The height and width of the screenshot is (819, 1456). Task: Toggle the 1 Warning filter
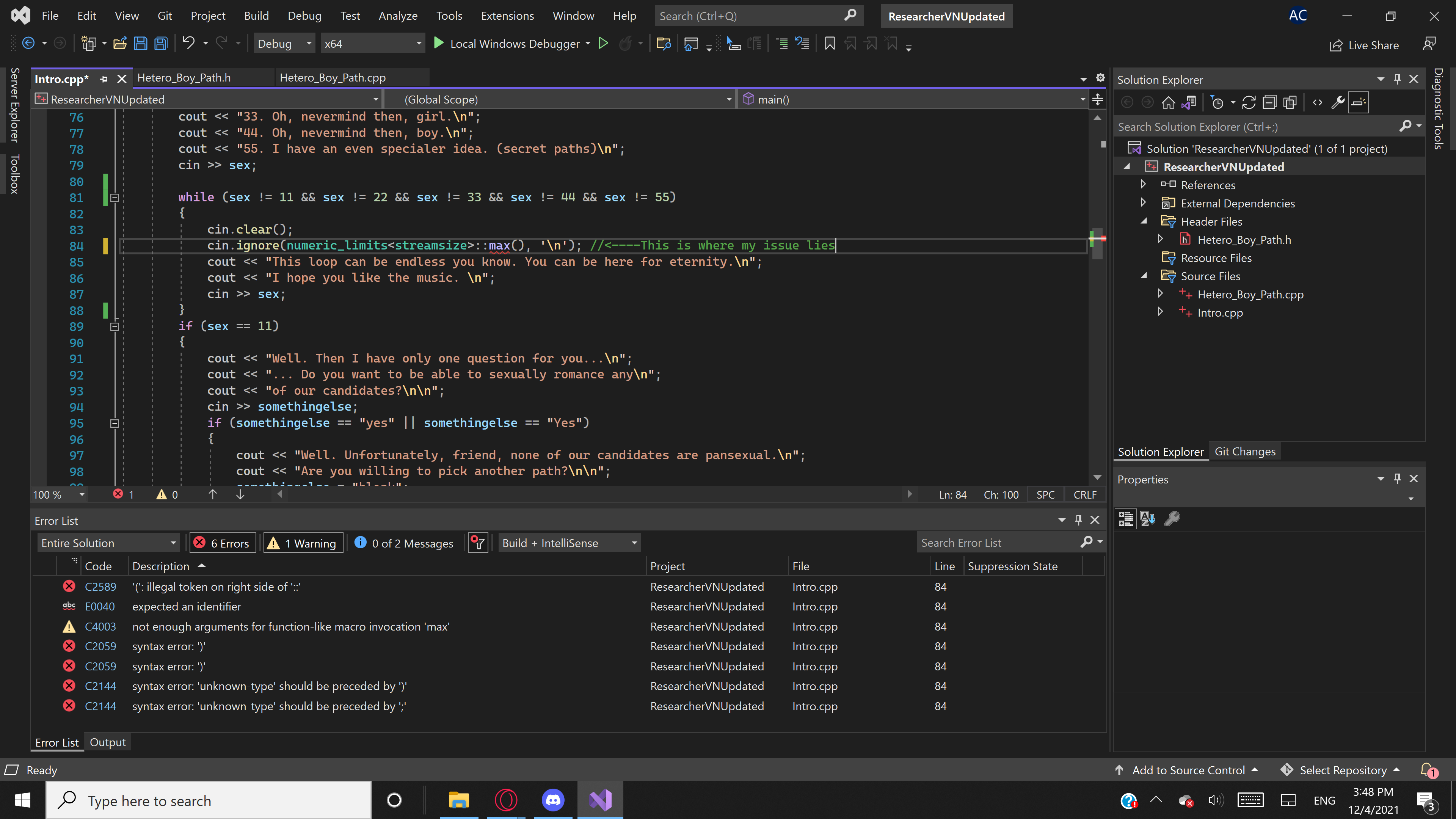coord(303,543)
